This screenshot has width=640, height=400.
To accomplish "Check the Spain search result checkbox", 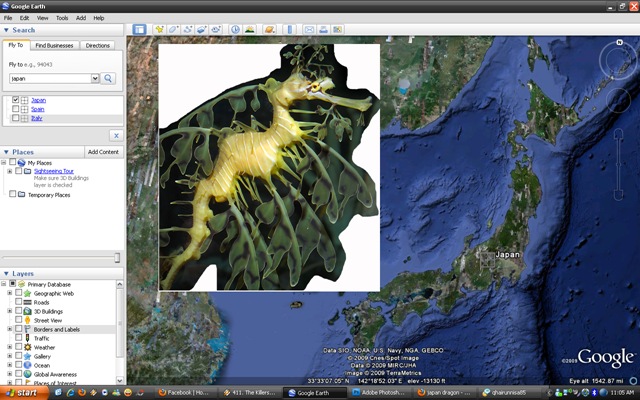I will (x=16, y=109).
